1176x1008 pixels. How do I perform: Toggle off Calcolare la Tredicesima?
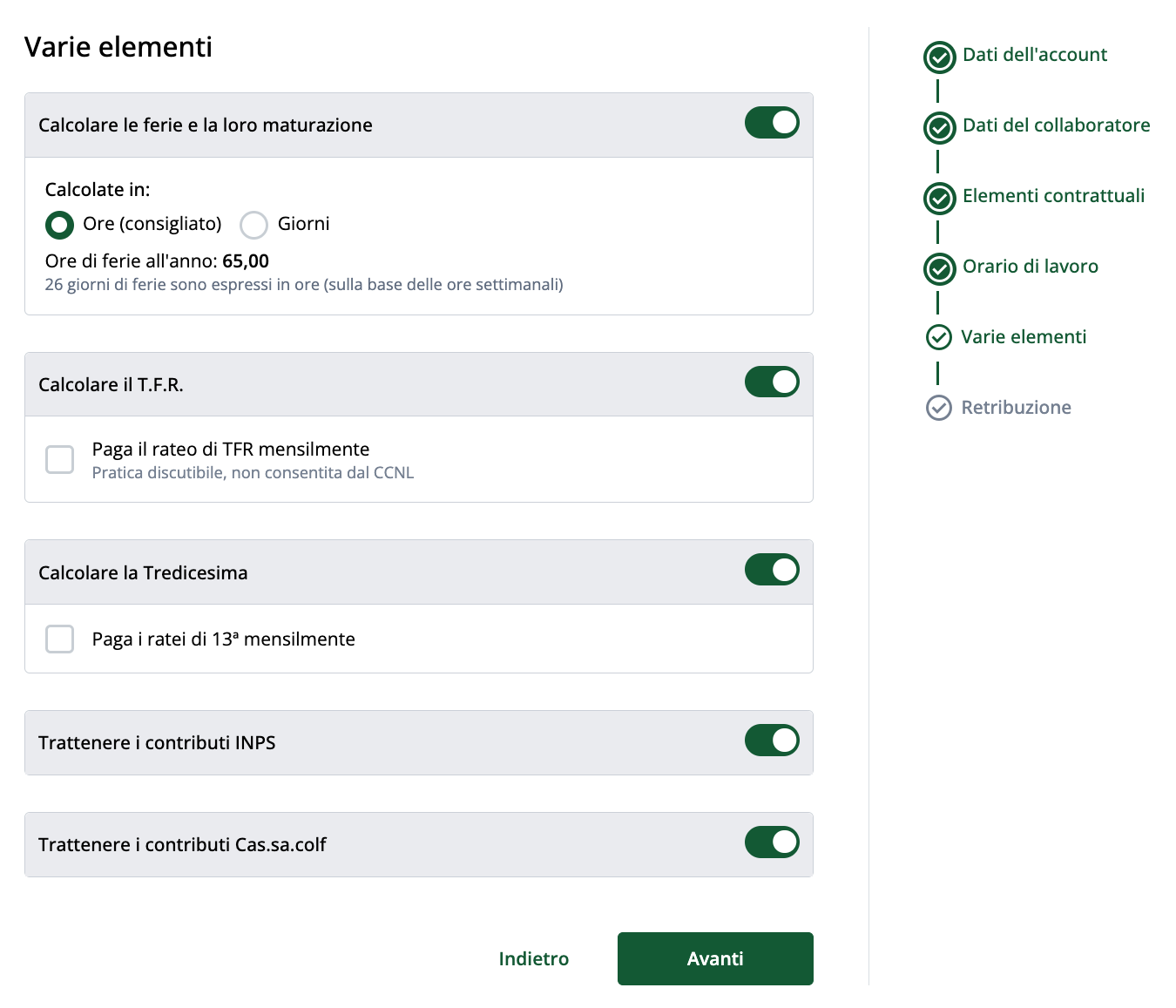pos(771,570)
